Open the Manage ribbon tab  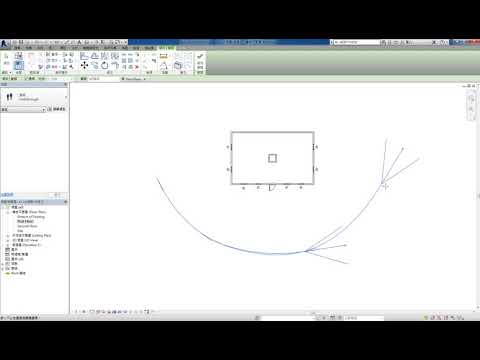click(x=136, y=48)
